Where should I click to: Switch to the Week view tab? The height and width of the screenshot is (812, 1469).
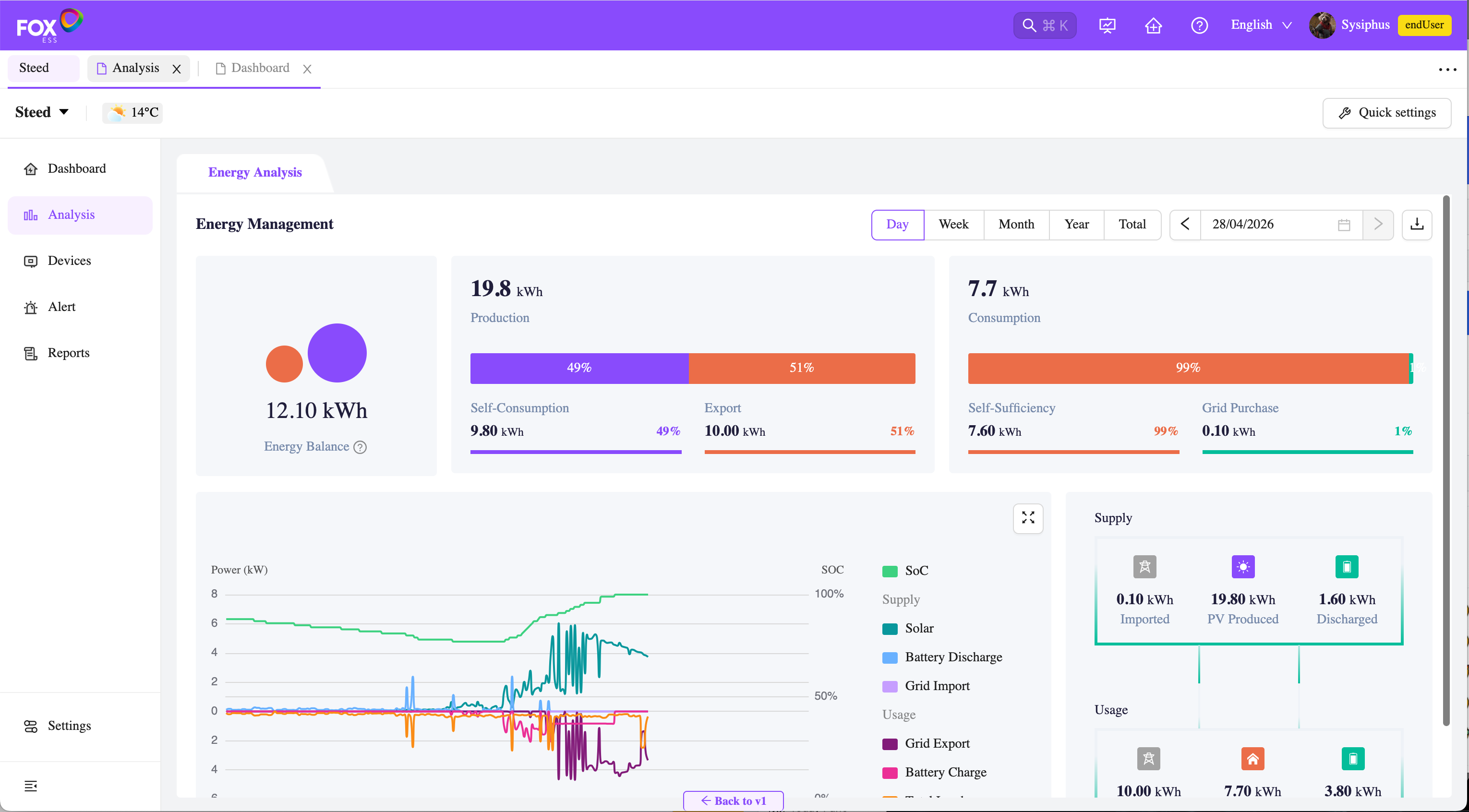pos(953,224)
